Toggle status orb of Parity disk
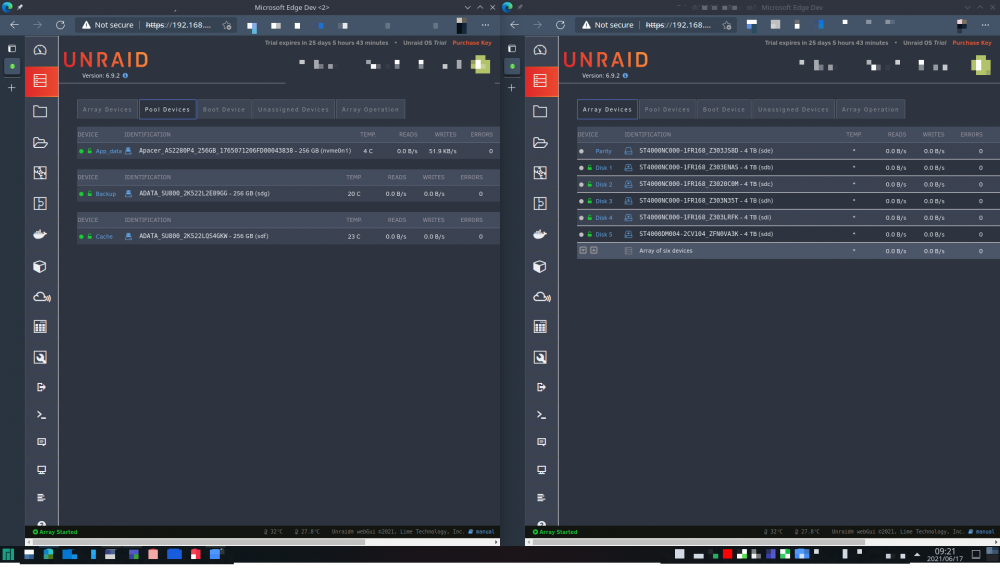This screenshot has height=583, width=1000. [x=581, y=151]
